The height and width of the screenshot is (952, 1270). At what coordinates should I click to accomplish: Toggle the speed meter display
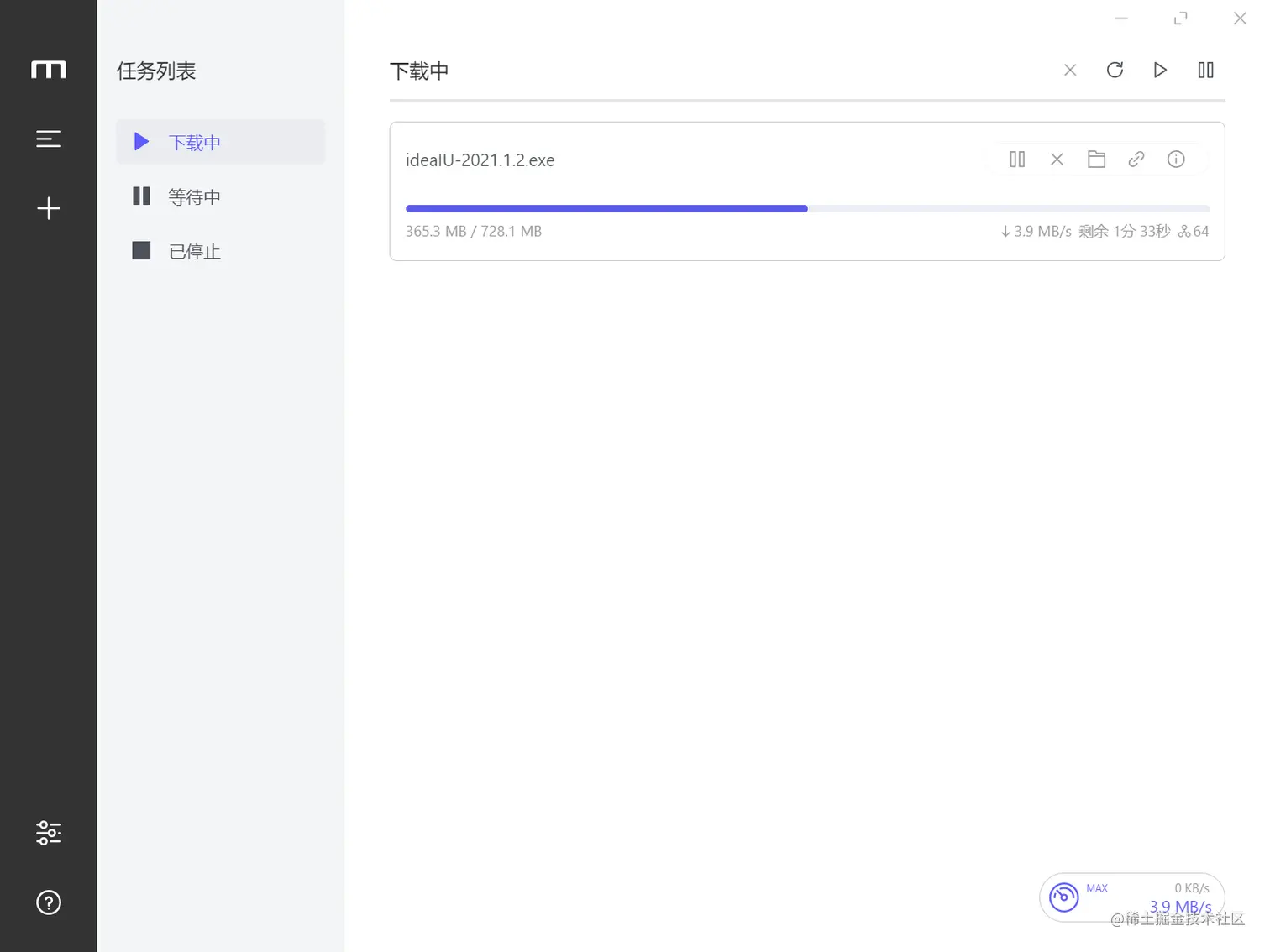(x=1064, y=897)
